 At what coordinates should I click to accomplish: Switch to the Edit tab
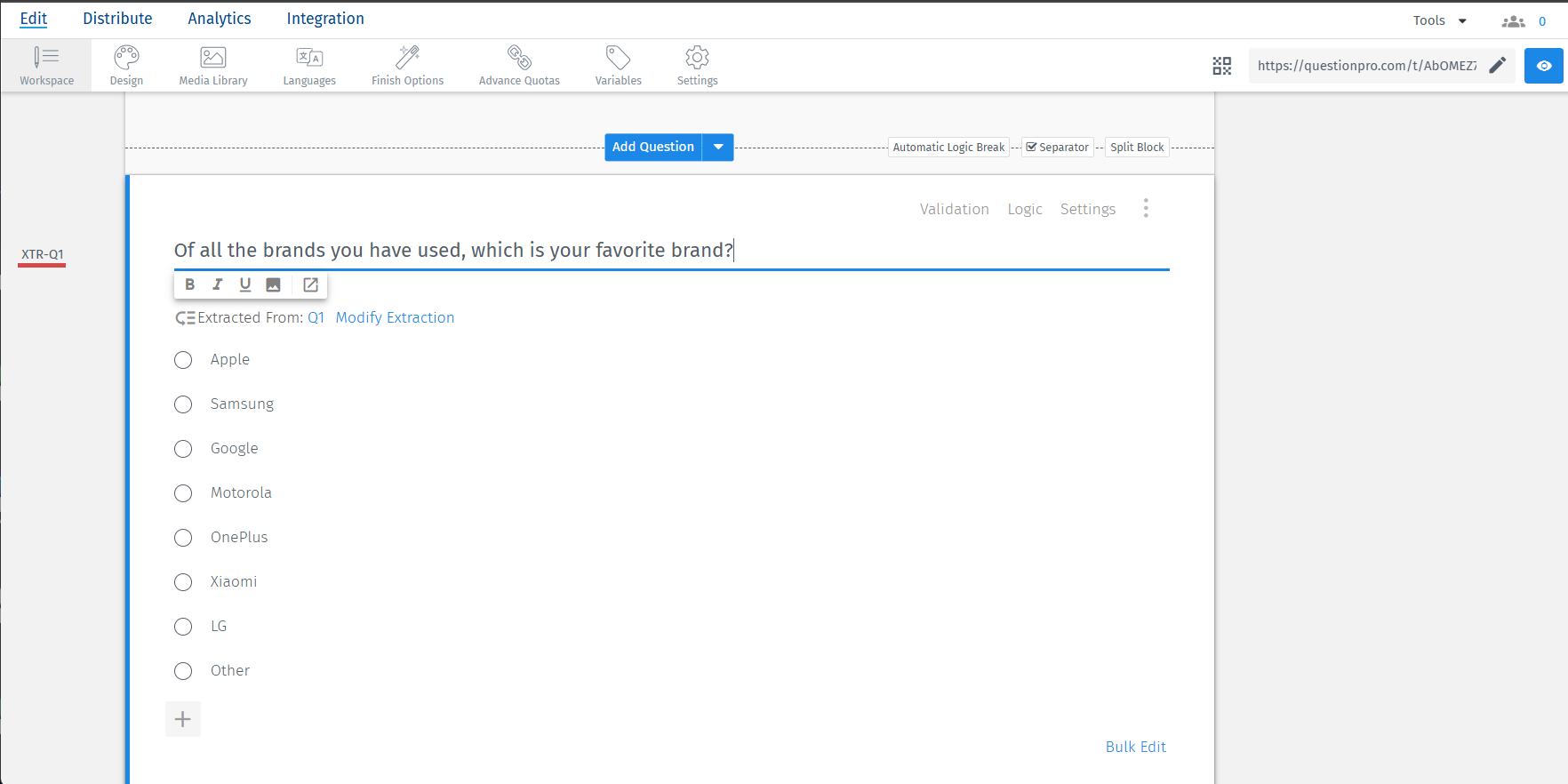pos(34,19)
